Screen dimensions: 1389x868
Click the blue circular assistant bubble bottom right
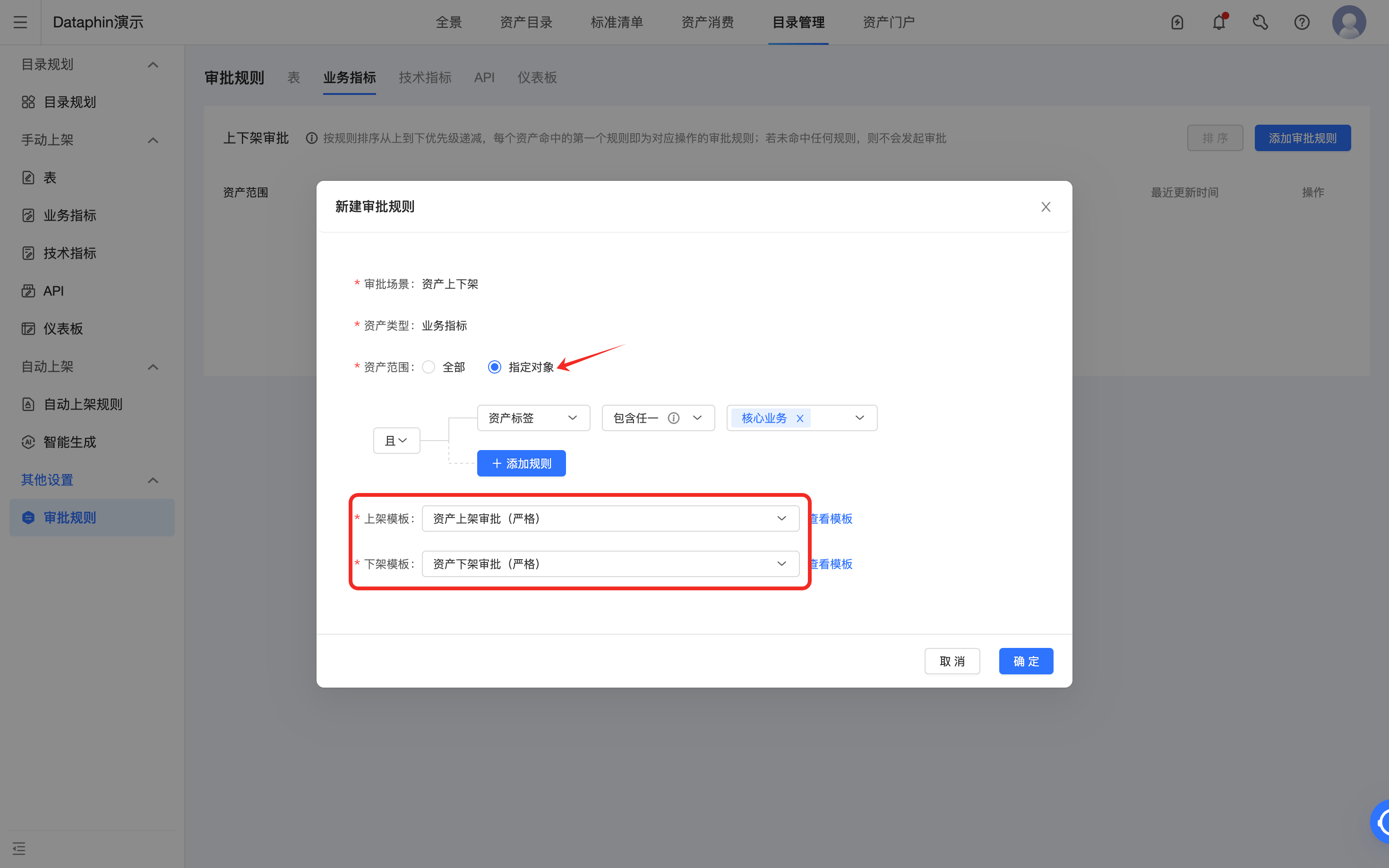click(x=1382, y=821)
